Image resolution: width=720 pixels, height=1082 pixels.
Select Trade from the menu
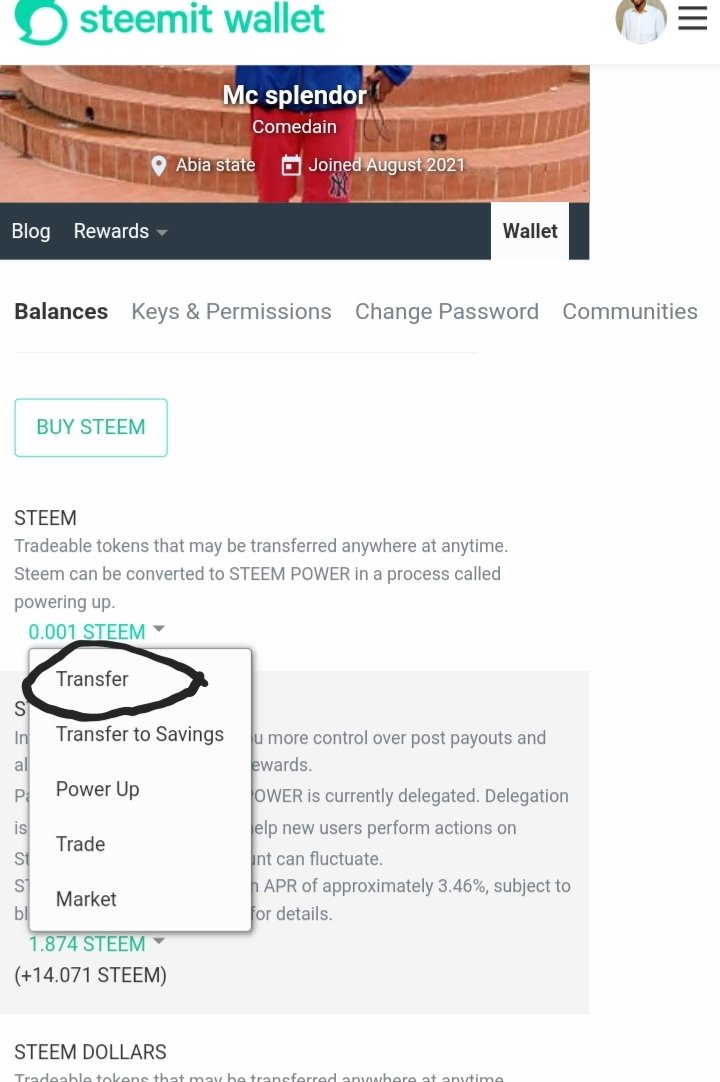(81, 844)
